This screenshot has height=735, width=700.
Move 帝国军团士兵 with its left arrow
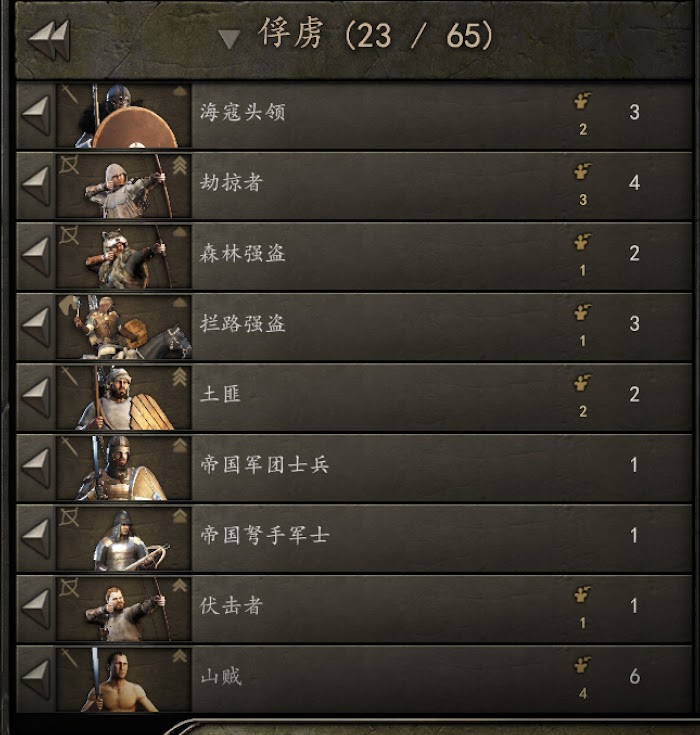[x=36, y=468]
